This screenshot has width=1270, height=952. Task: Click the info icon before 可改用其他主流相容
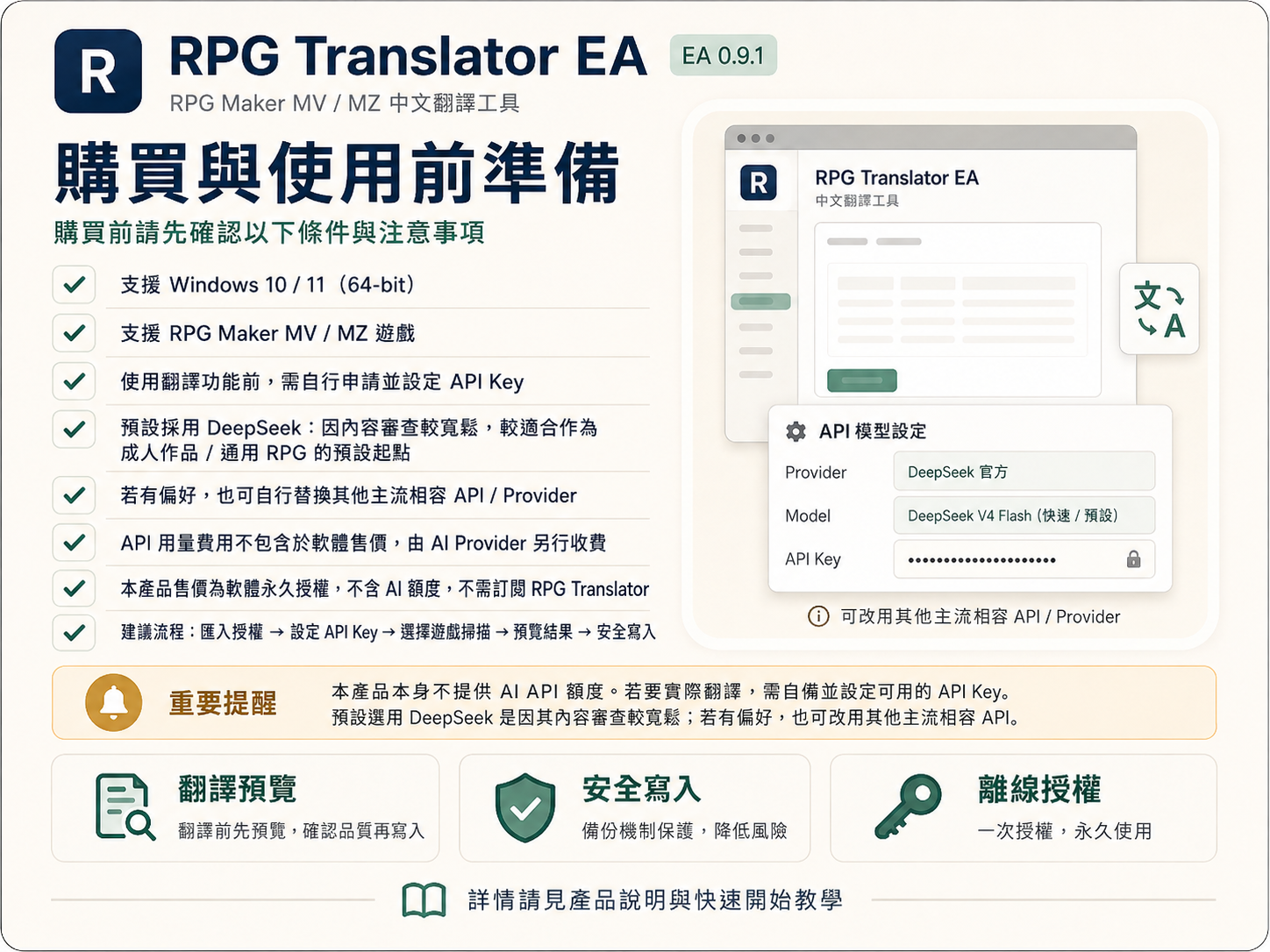[x=817, y=616]
